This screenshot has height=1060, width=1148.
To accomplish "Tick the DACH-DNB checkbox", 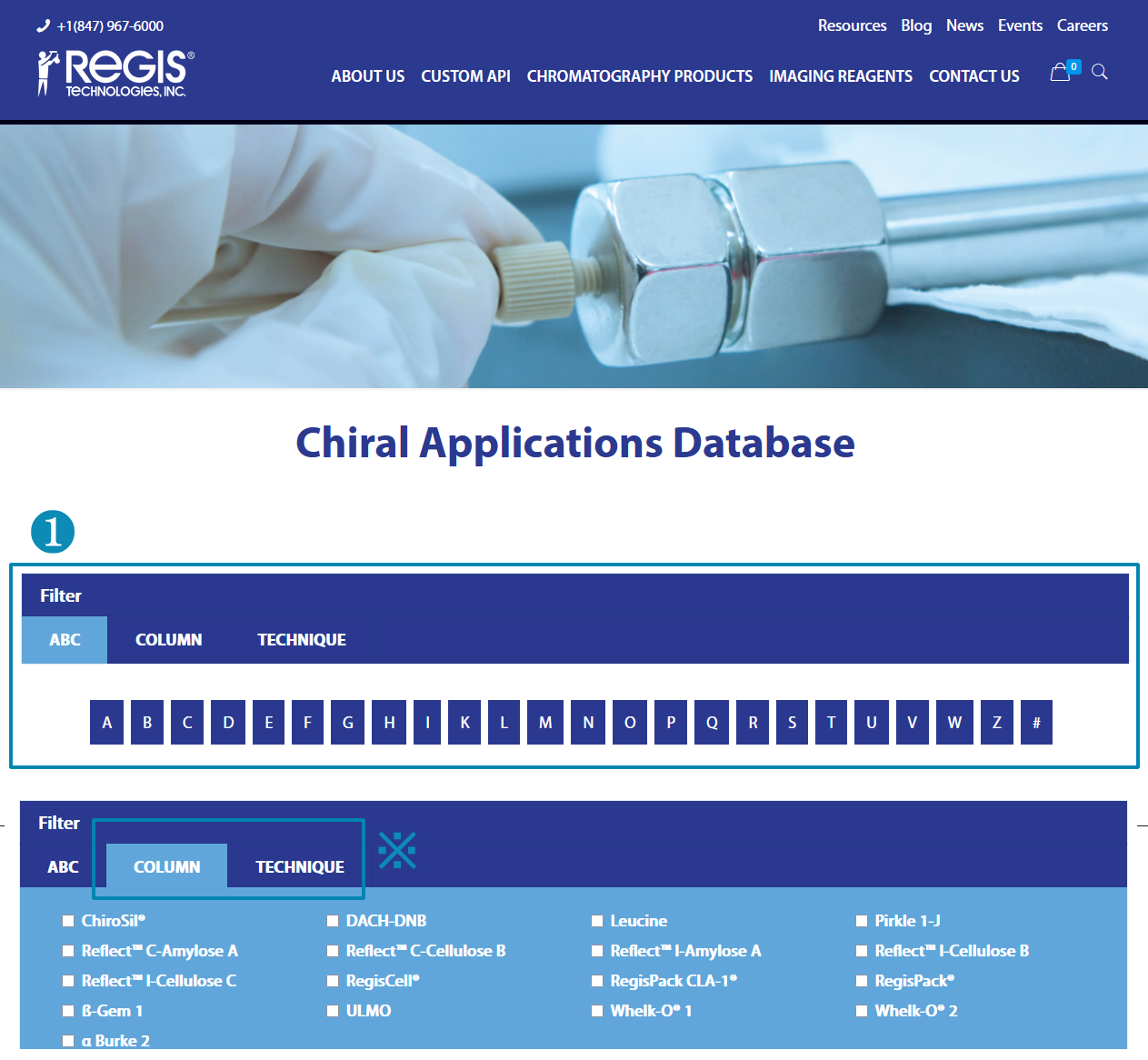I will [333, 921].
